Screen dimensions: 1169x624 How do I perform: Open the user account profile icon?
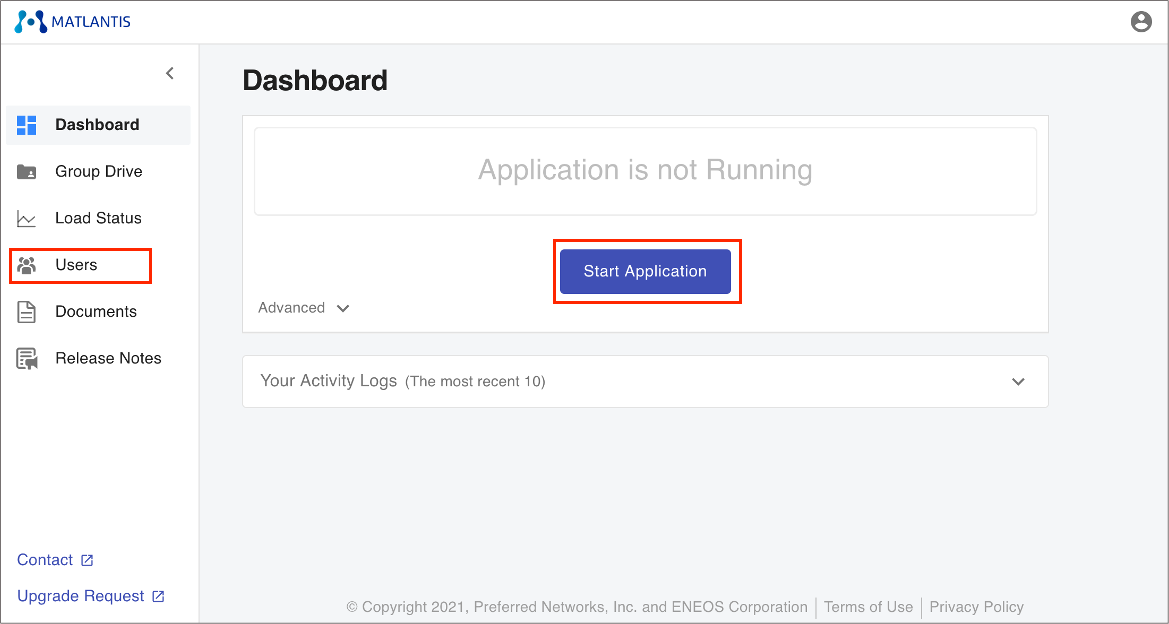pyautogui.click(x=1141, y=21)
